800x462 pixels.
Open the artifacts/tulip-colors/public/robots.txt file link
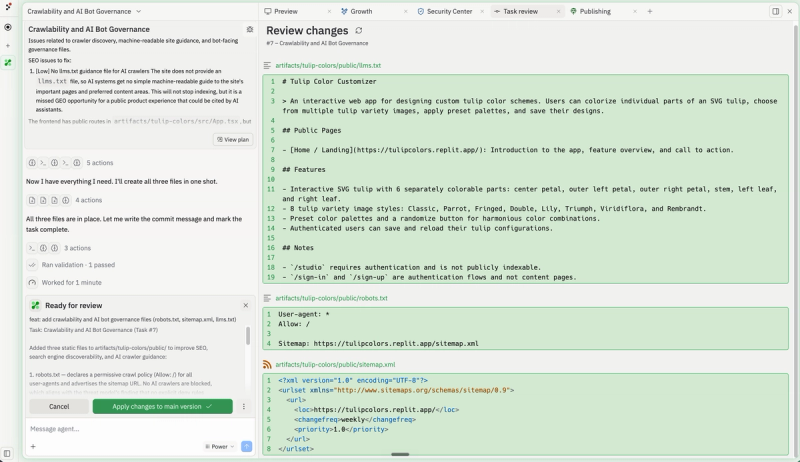[331, 298]
